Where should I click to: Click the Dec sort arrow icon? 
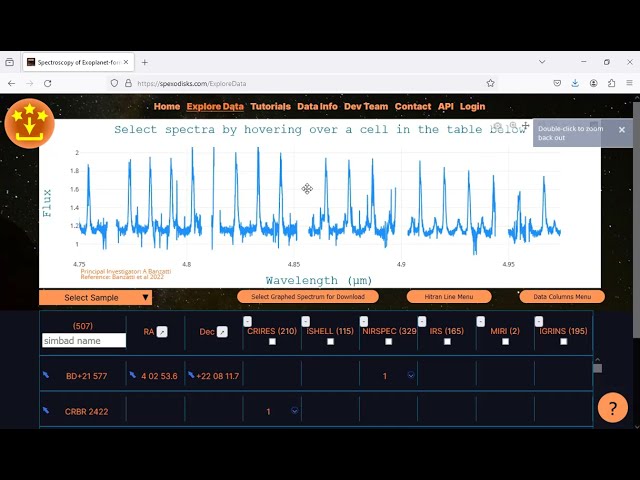pyautogui.click(x=222, y=332)
